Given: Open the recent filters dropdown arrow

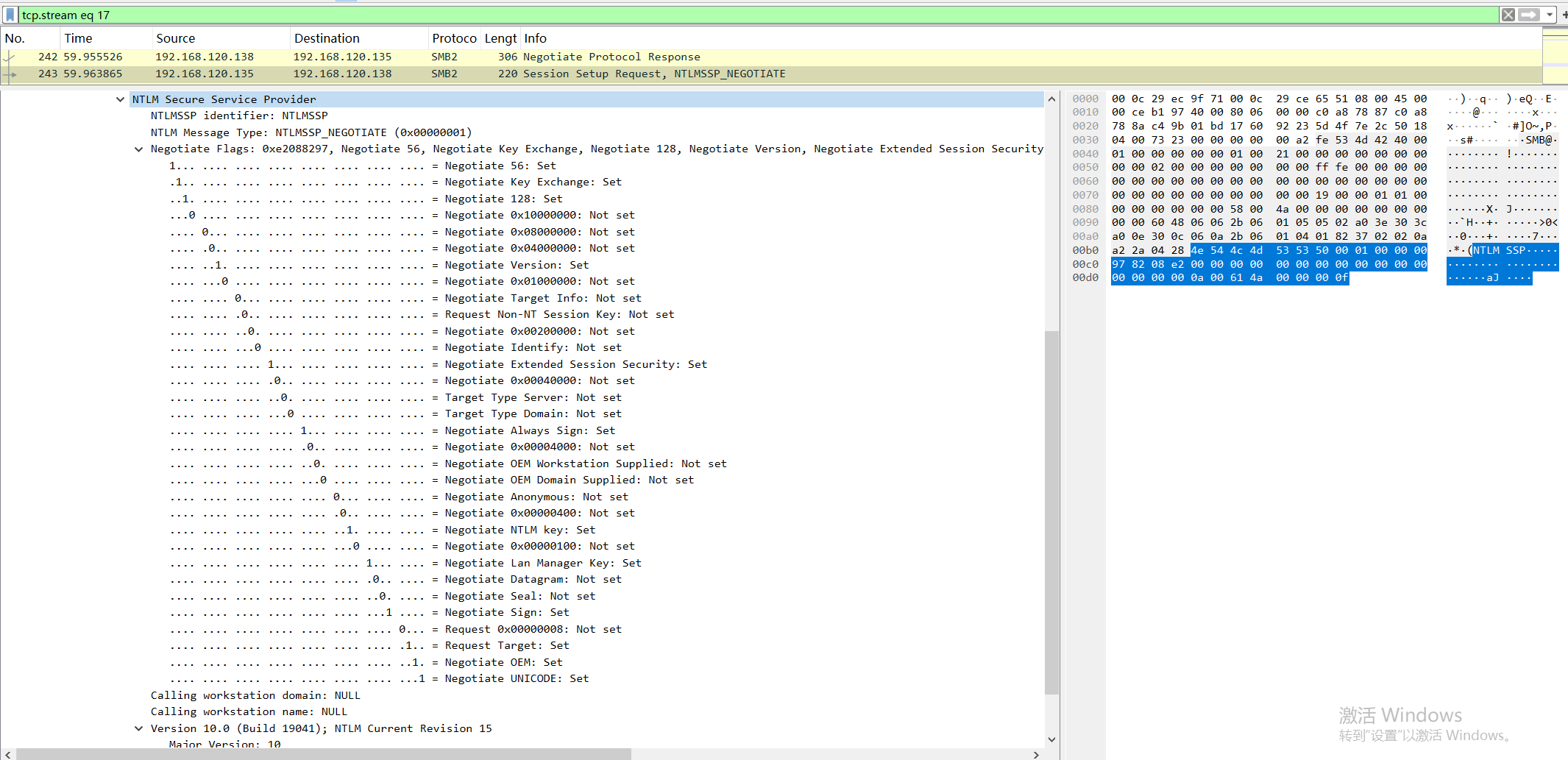Looking at the screenshot, I should 1550,15.
